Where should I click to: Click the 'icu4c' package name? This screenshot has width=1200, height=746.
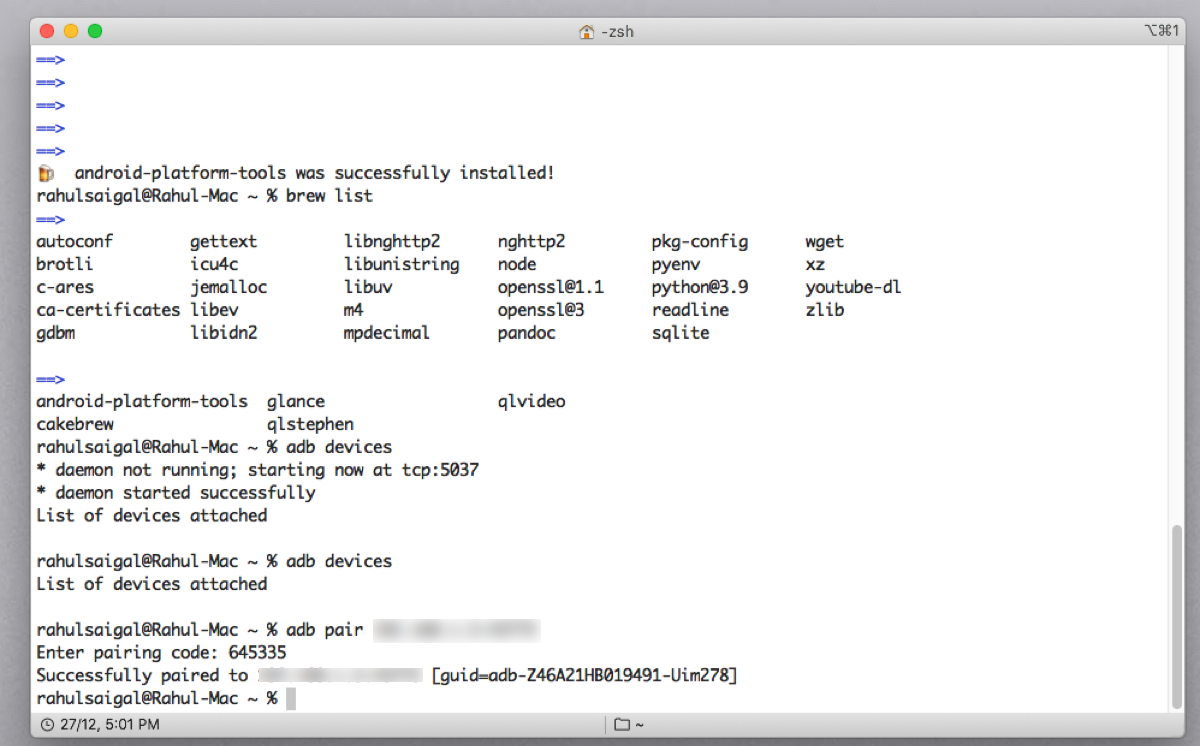tap(214, 265)
